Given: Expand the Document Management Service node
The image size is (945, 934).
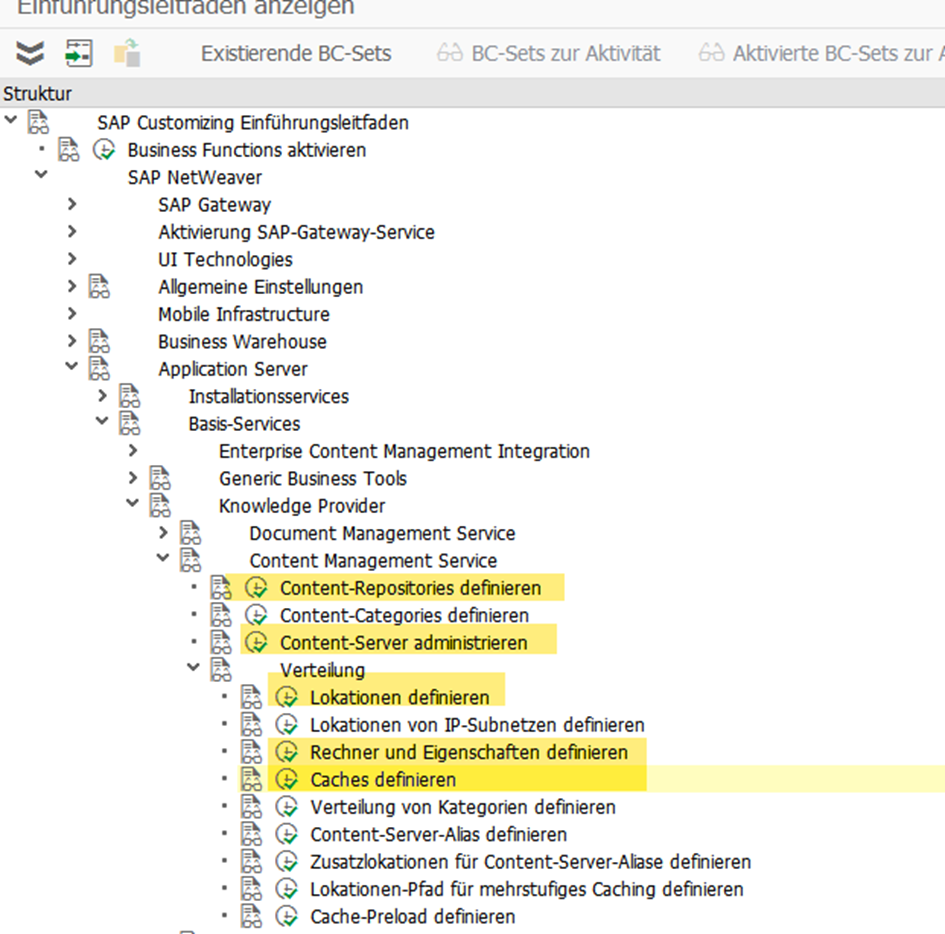Looking at the screenshot, I should [x=163, y=532].
